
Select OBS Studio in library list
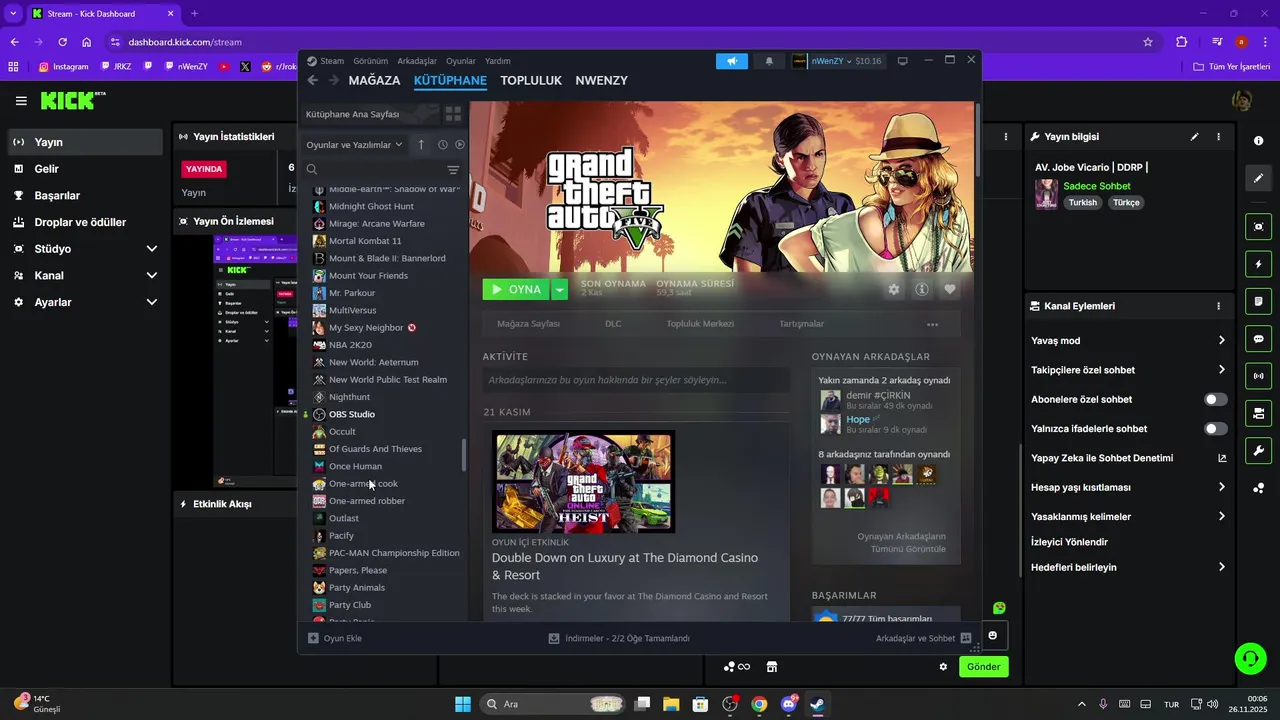[352, 414]
